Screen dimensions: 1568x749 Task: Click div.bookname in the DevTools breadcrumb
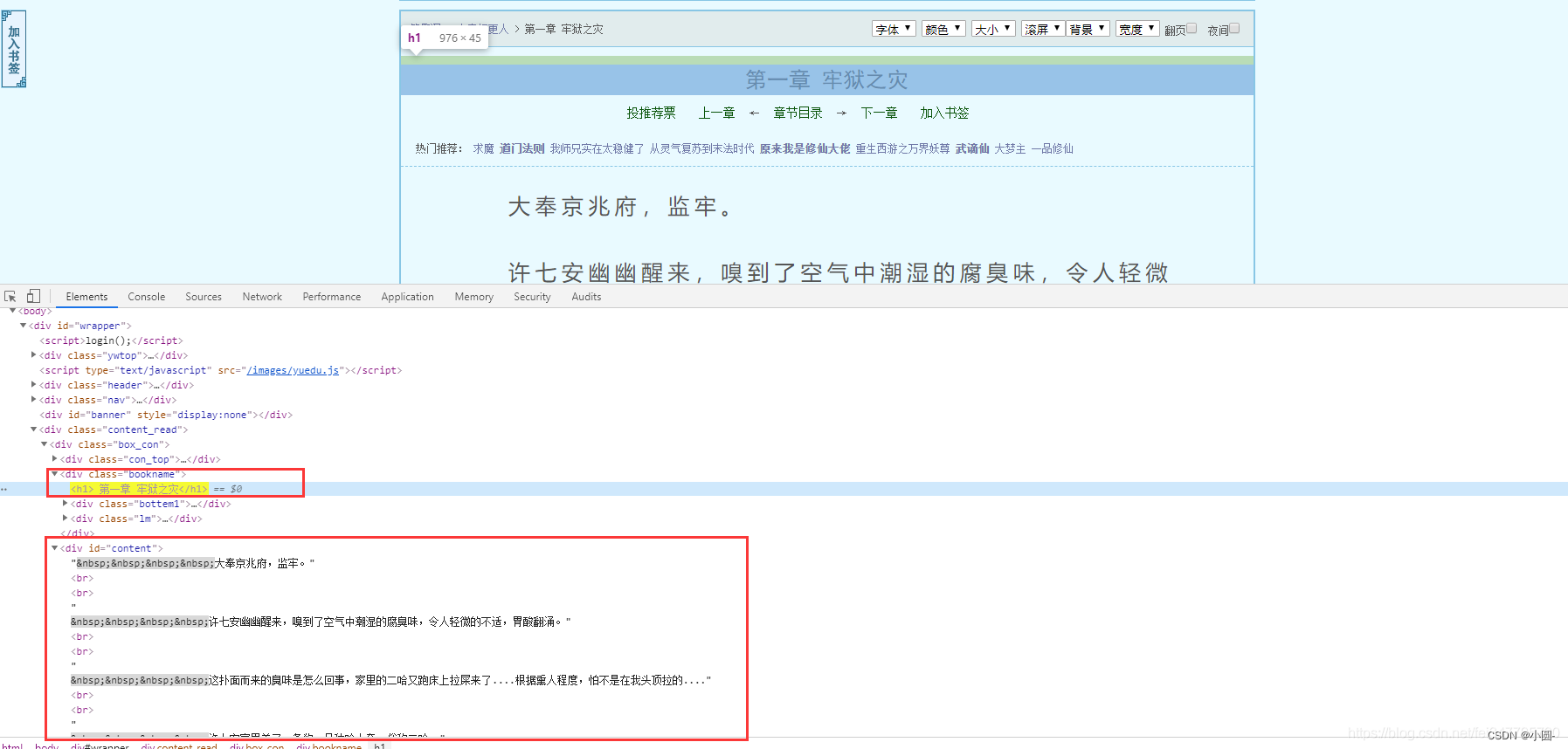(328, 746)
